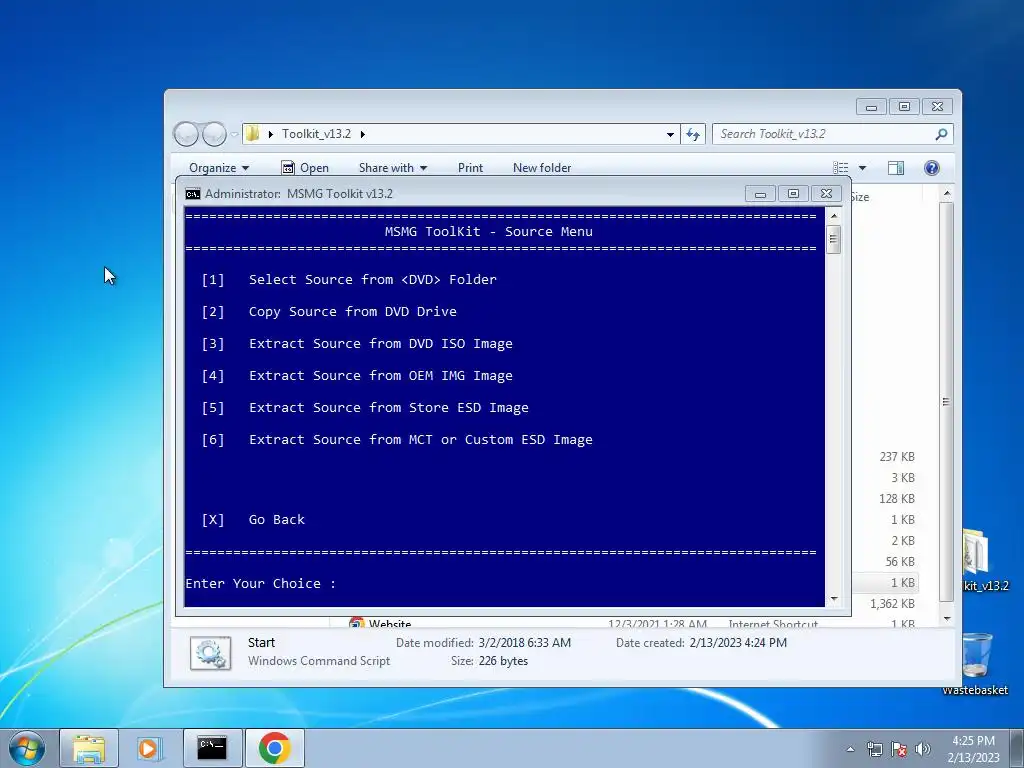
Task: Click Toolkit_v13.2 breadcrumb in address bar
Action: (316, 134)
